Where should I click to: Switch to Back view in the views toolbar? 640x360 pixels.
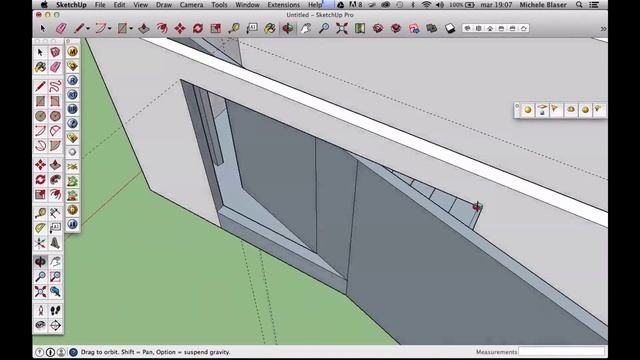[513, 28]
